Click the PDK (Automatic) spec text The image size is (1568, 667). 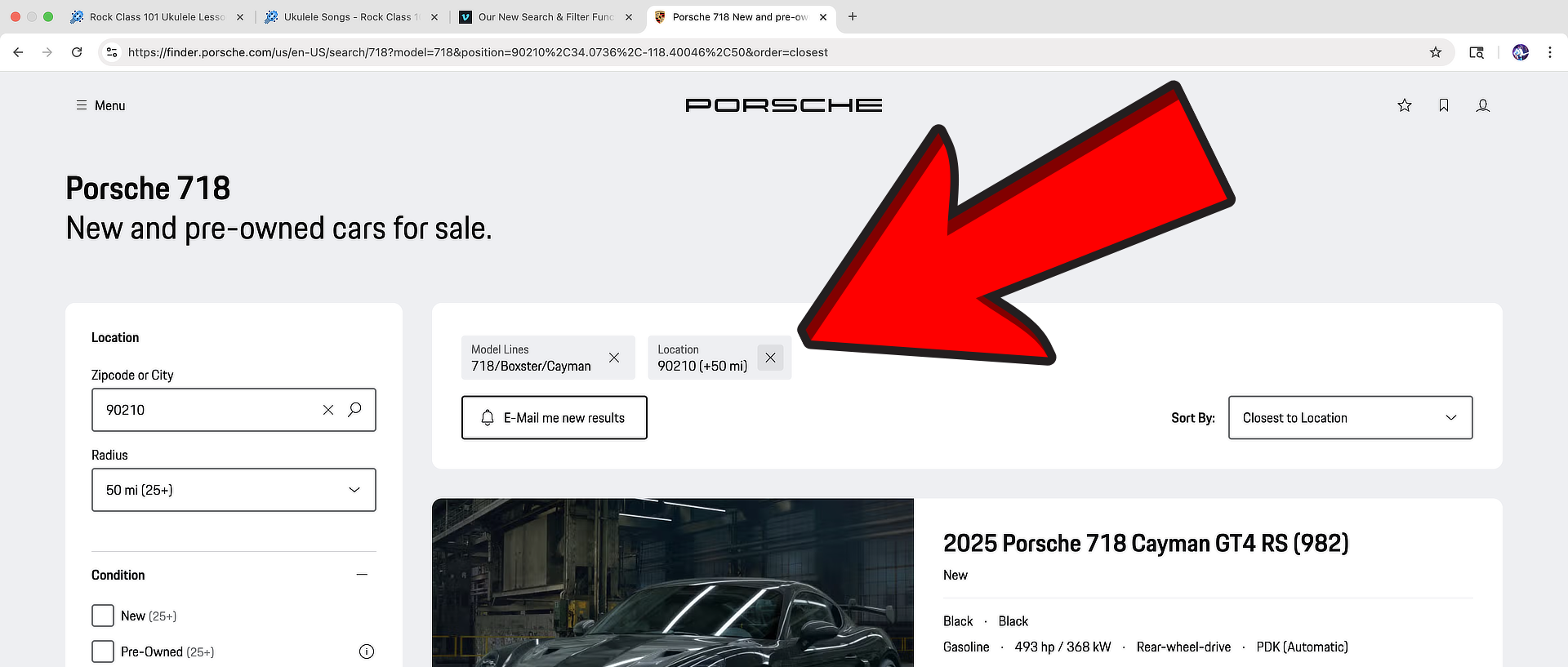pos(1302,647)
